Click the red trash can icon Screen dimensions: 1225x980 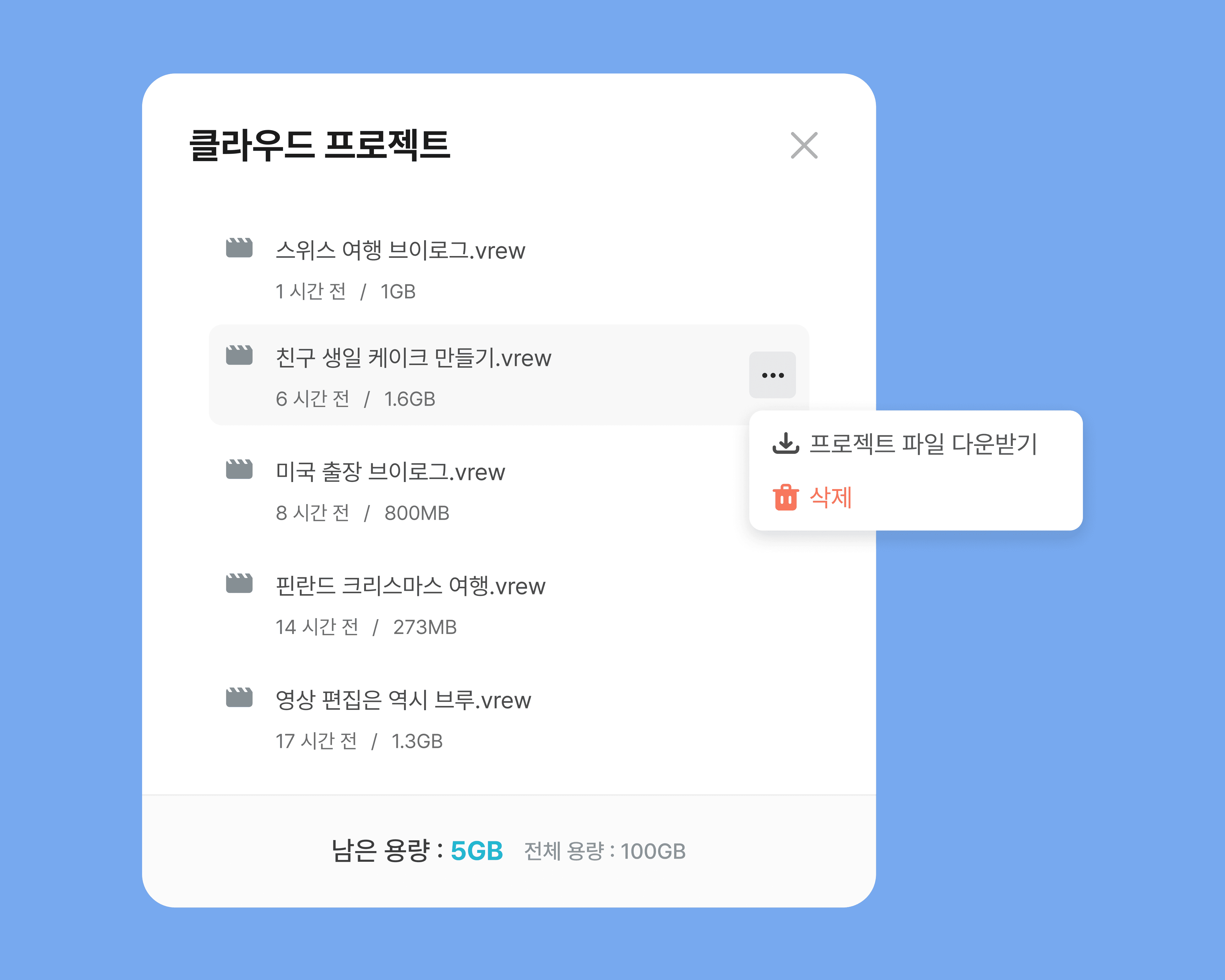click(786, 497)
